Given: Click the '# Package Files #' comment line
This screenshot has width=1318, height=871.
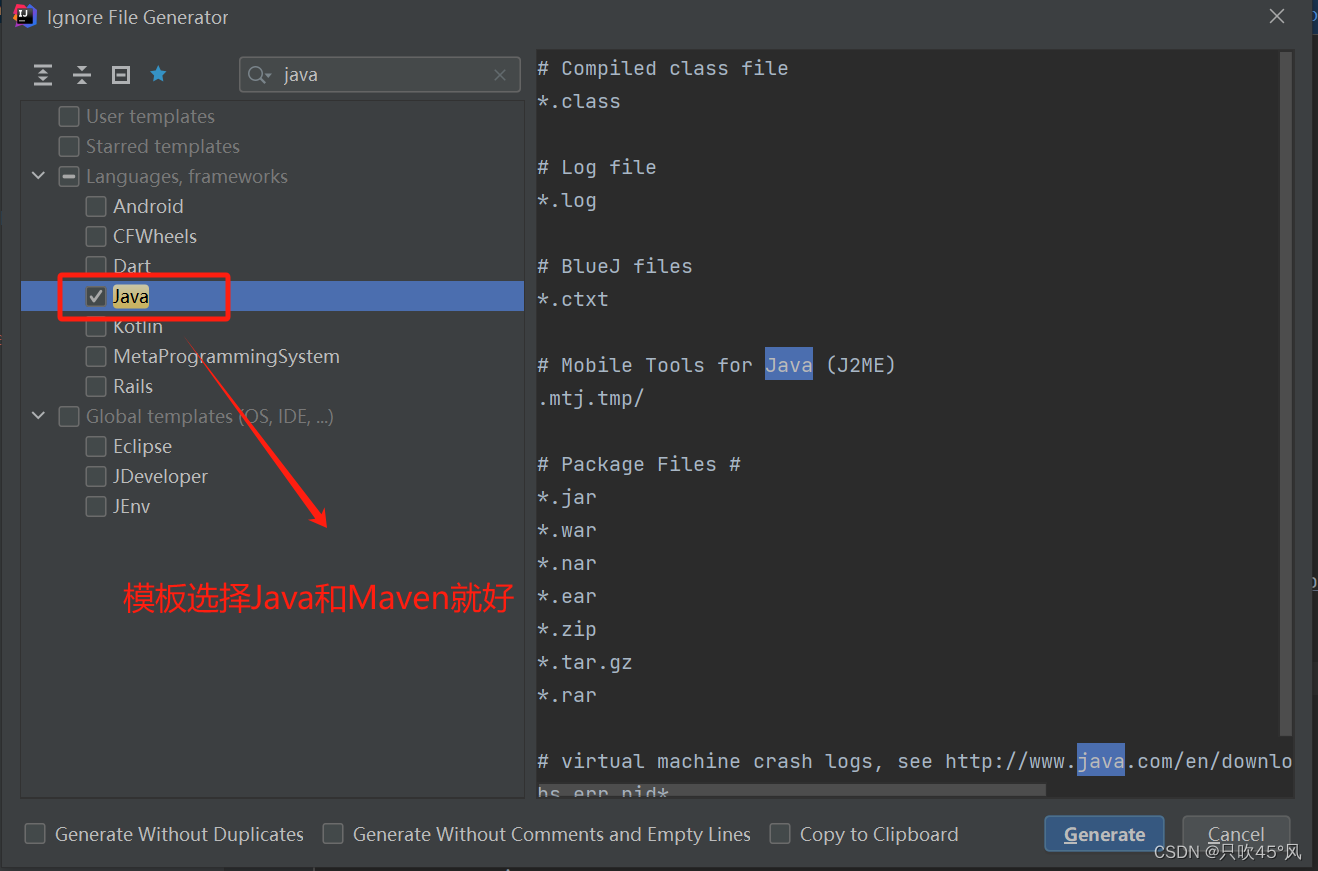Looking at the screenshot, I should [639, 464].
